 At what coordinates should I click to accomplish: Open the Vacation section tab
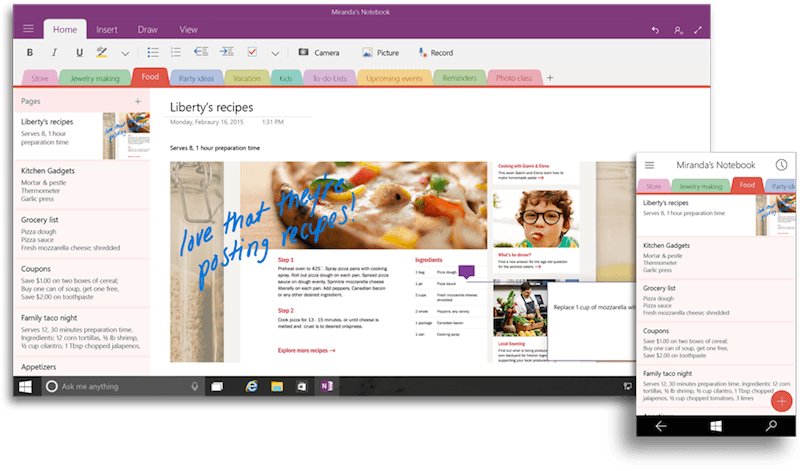(x=246, y=77)
